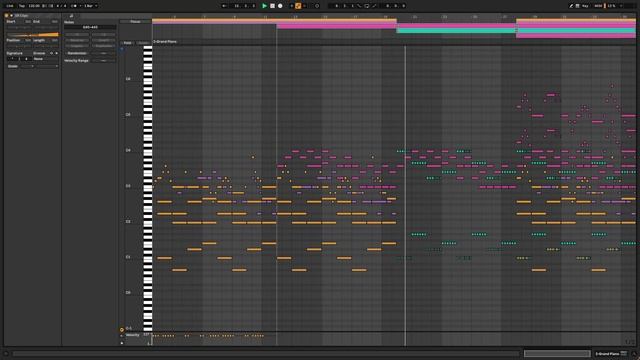The image size is (640, 360).
Task: Click the Duplicate notes button
Action: 104,46
